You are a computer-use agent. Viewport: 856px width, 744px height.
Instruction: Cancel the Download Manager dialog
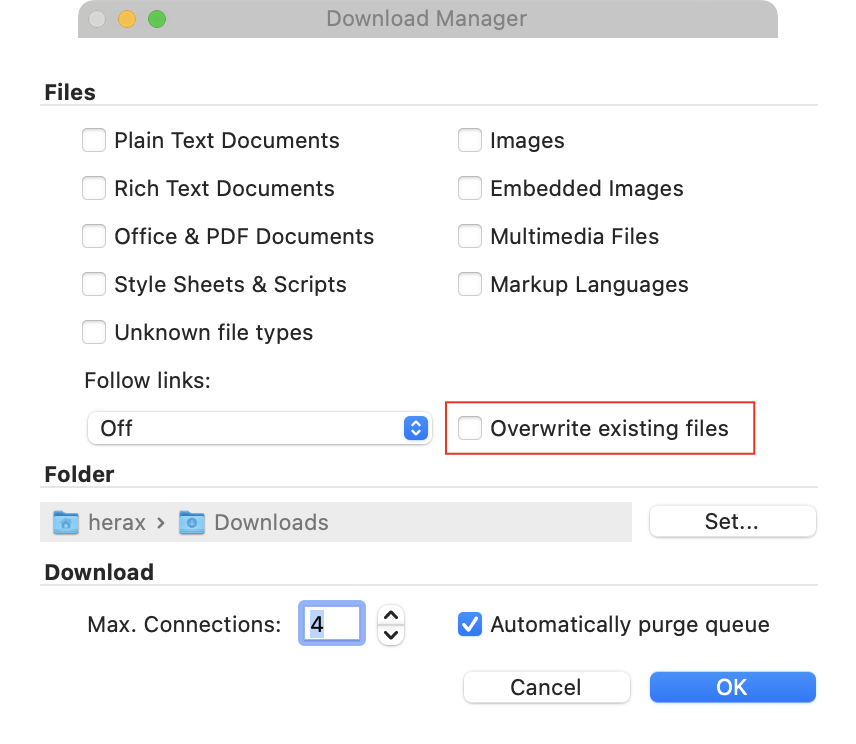(546, 687)
